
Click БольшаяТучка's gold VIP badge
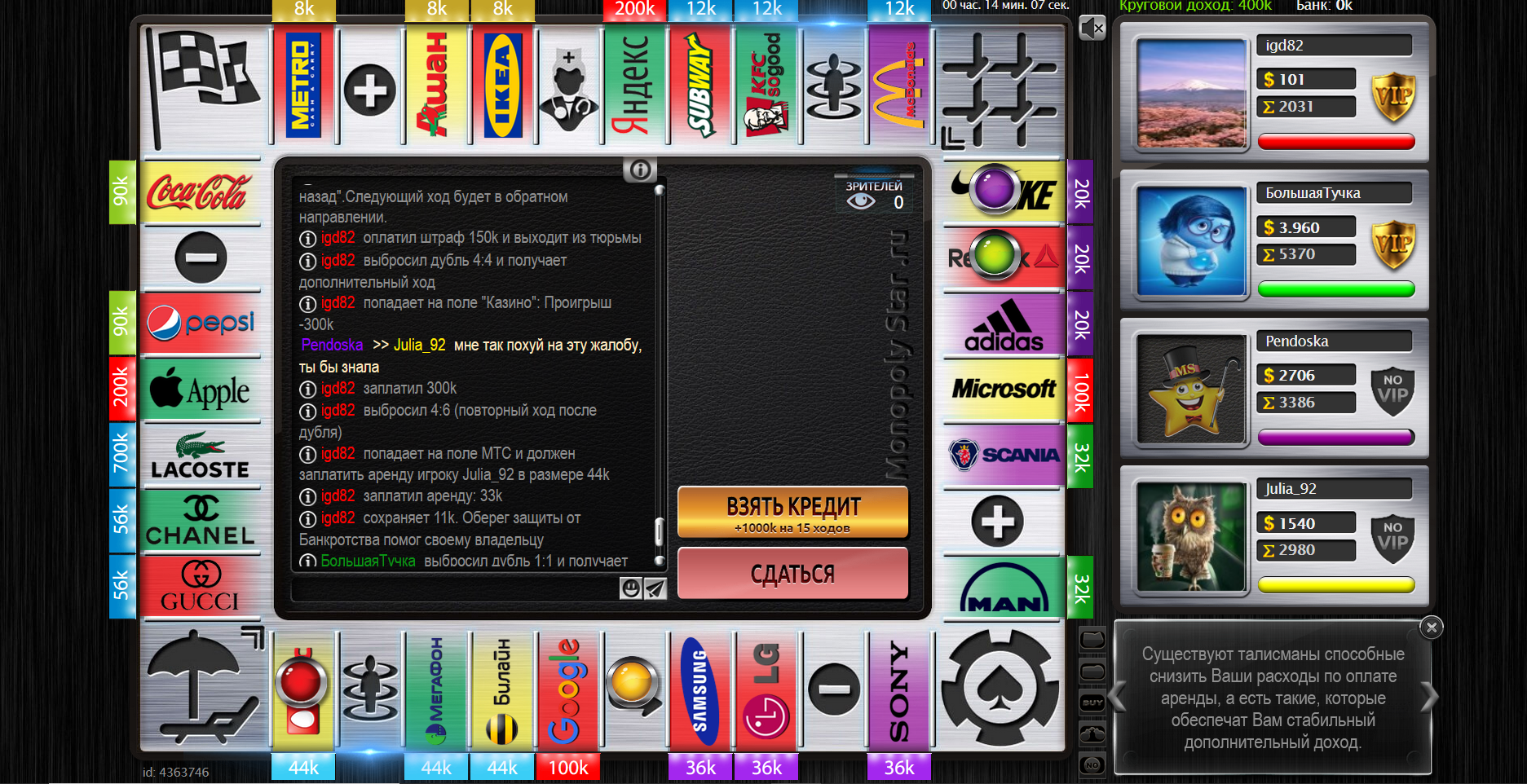[1392, 244]
